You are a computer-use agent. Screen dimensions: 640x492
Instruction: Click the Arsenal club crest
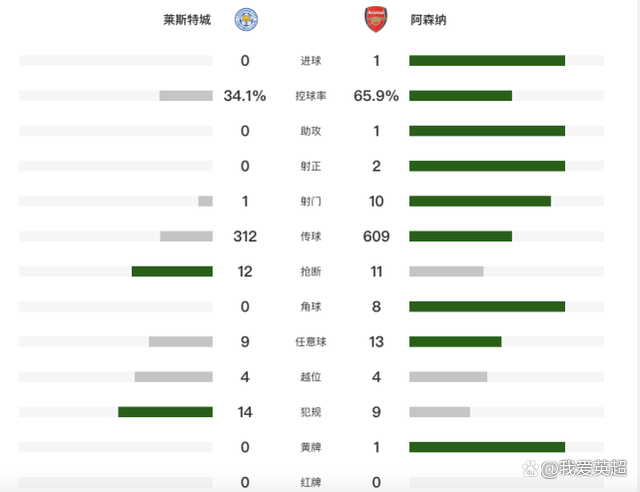376,19
